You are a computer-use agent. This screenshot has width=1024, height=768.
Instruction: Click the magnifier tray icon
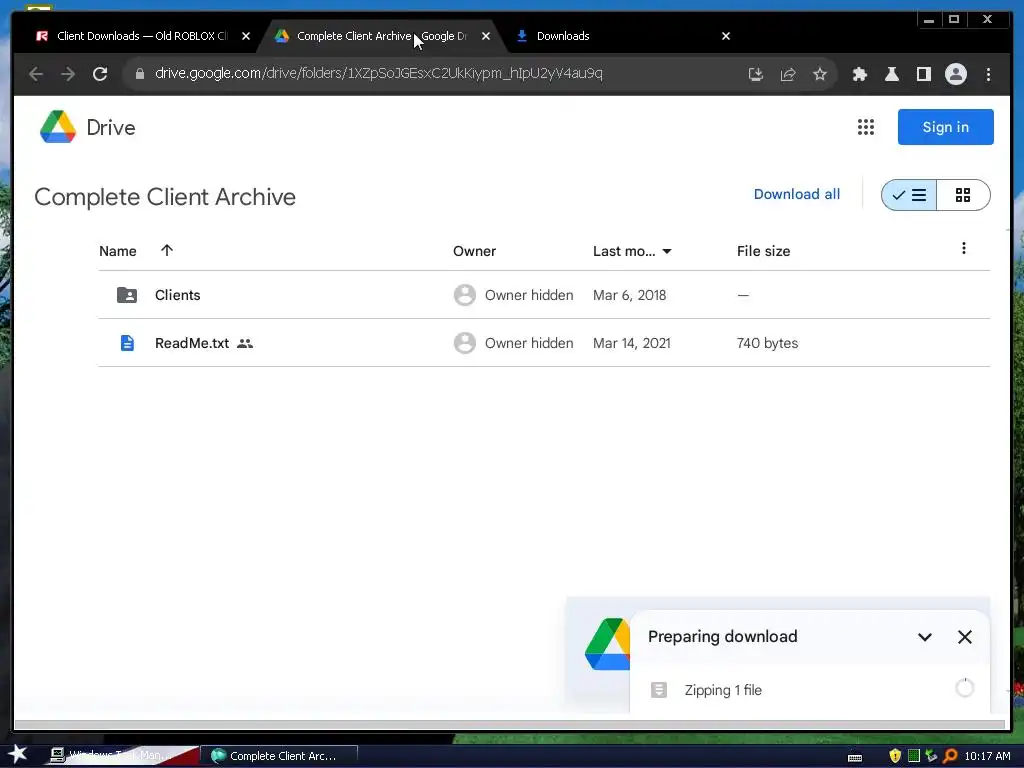[950, 756]
